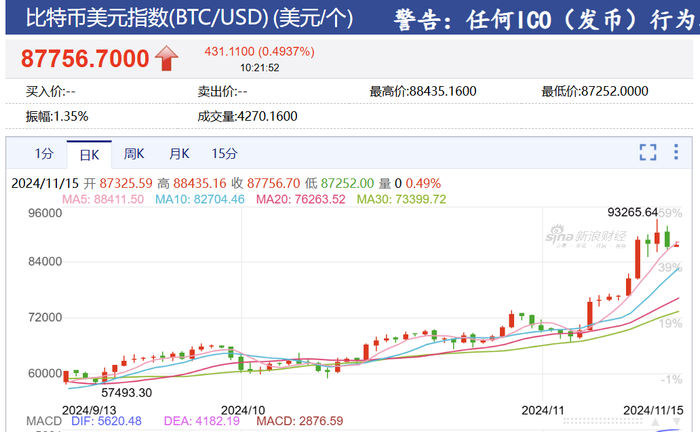Click the gray down triangle below chart
Image resolution: width=700 pixels, height=432 pixels.
(x=676, y=422)
